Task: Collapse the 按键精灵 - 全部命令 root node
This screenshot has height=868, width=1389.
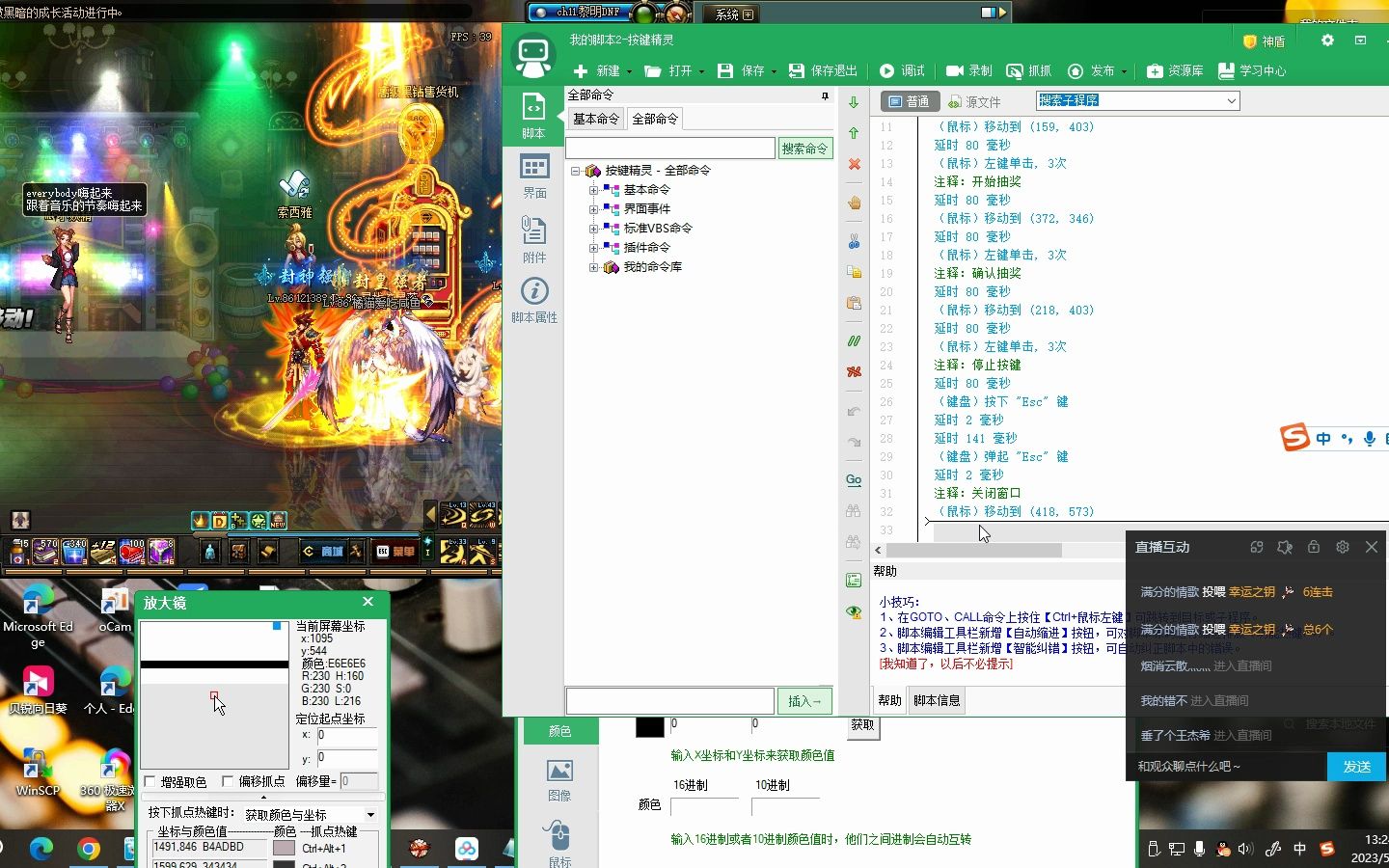Action: click(x=576, y=171)
